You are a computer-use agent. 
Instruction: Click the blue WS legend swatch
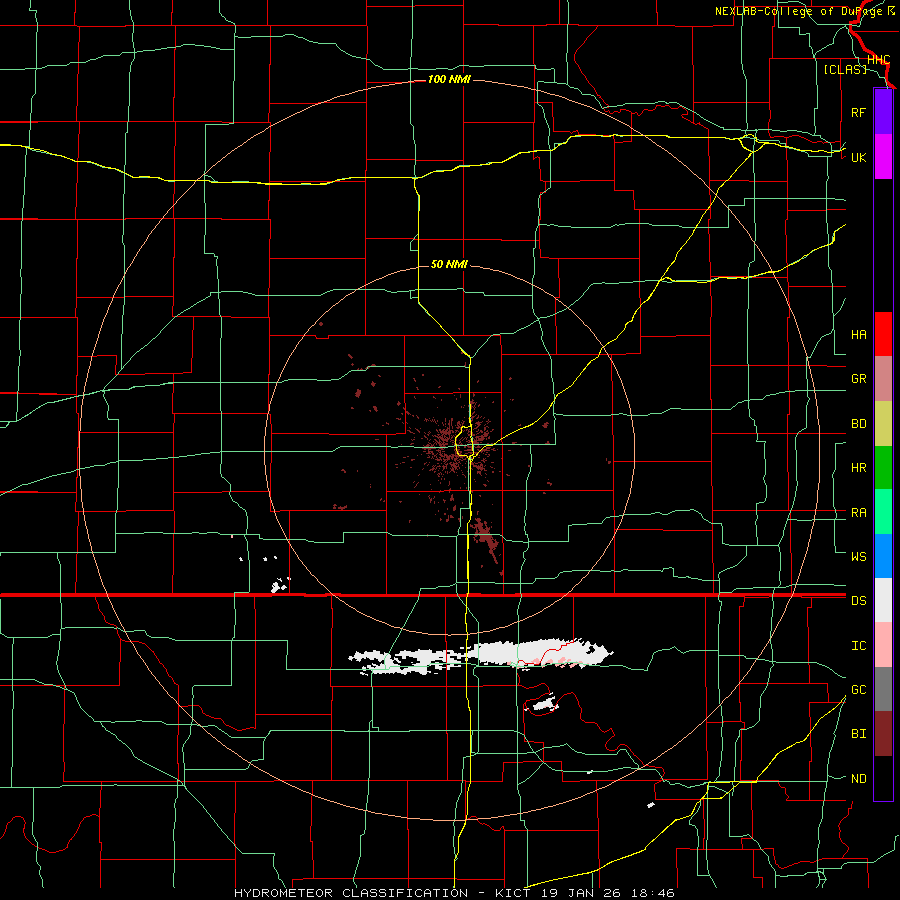[883, 556]
